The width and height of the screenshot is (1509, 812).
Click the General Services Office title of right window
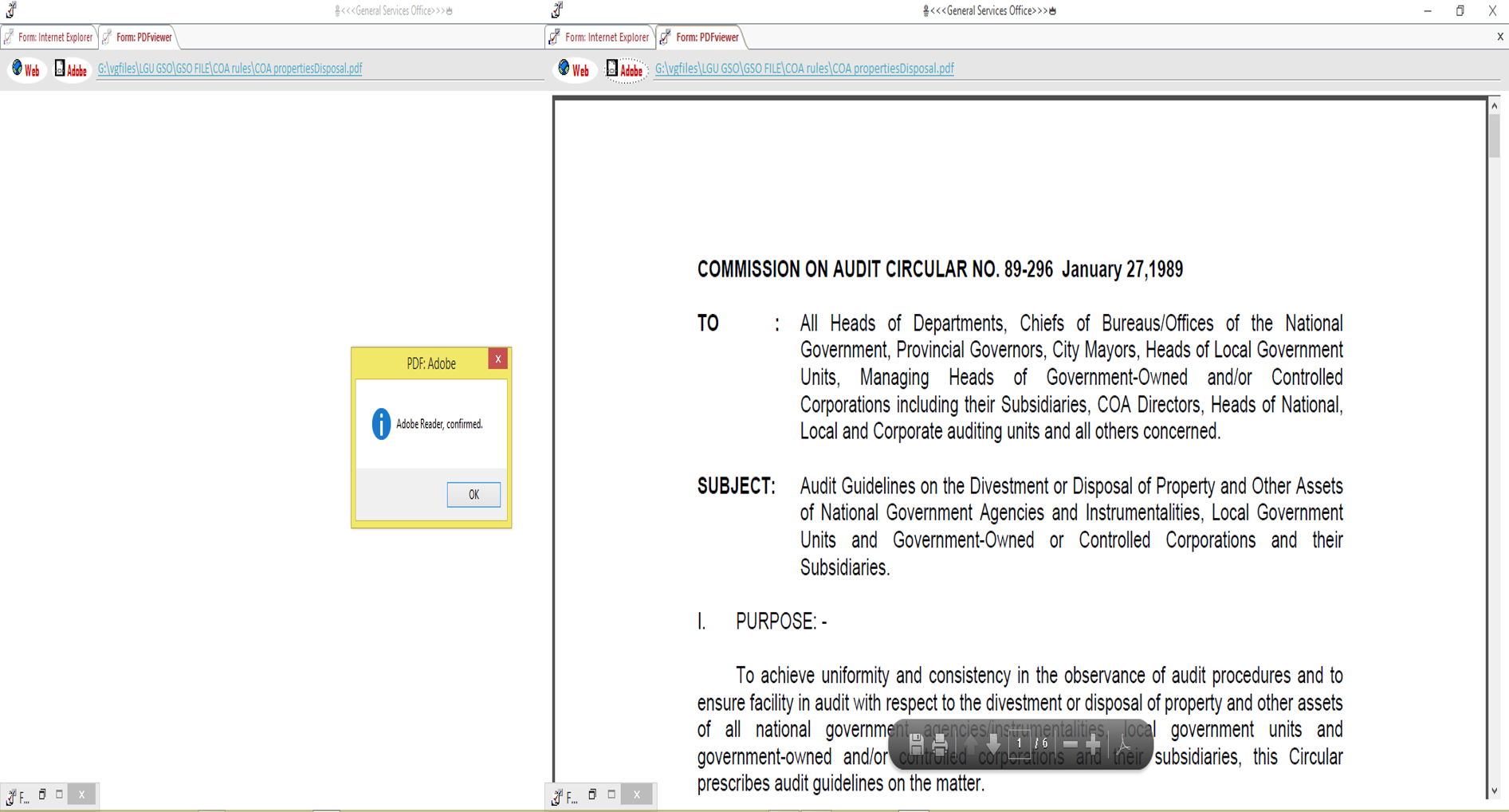[x=989, y=10]
